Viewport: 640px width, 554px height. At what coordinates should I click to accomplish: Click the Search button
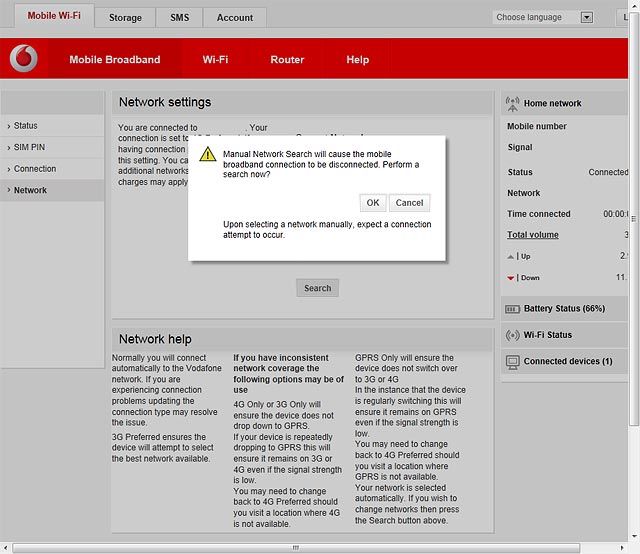tap(318, 288)
